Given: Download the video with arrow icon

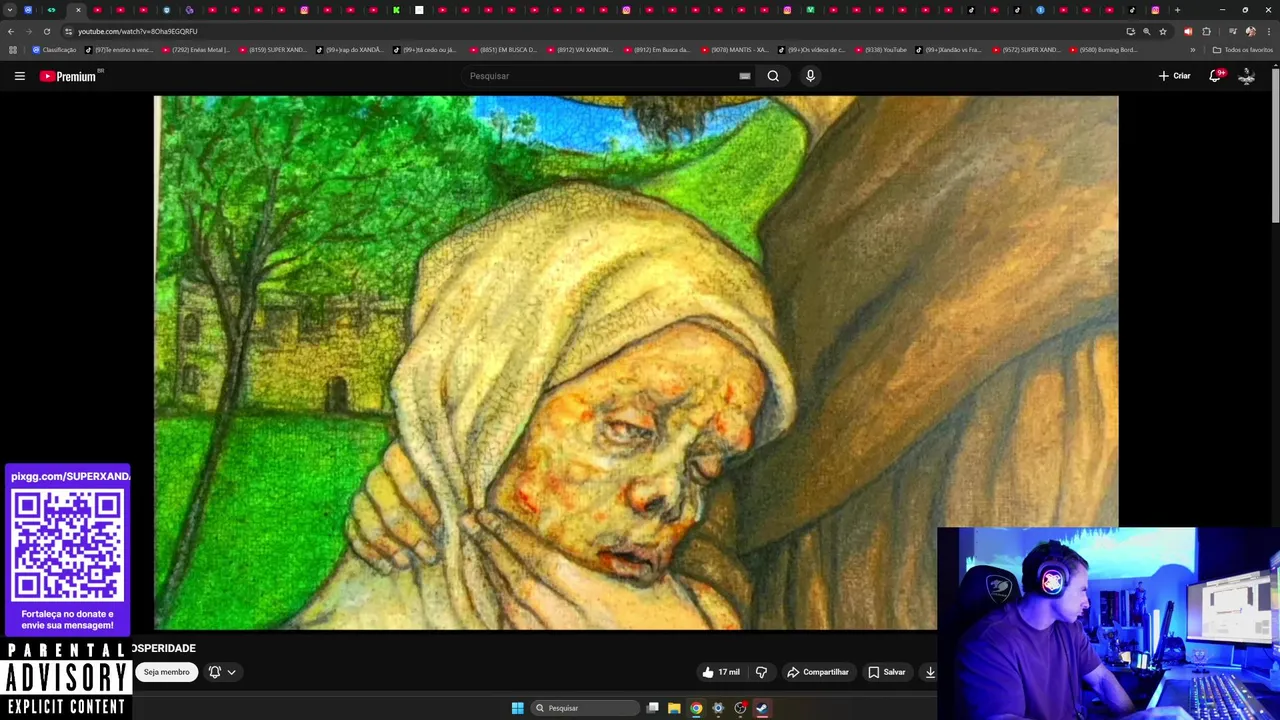Looking at the screenshot, I should (930, 672).
